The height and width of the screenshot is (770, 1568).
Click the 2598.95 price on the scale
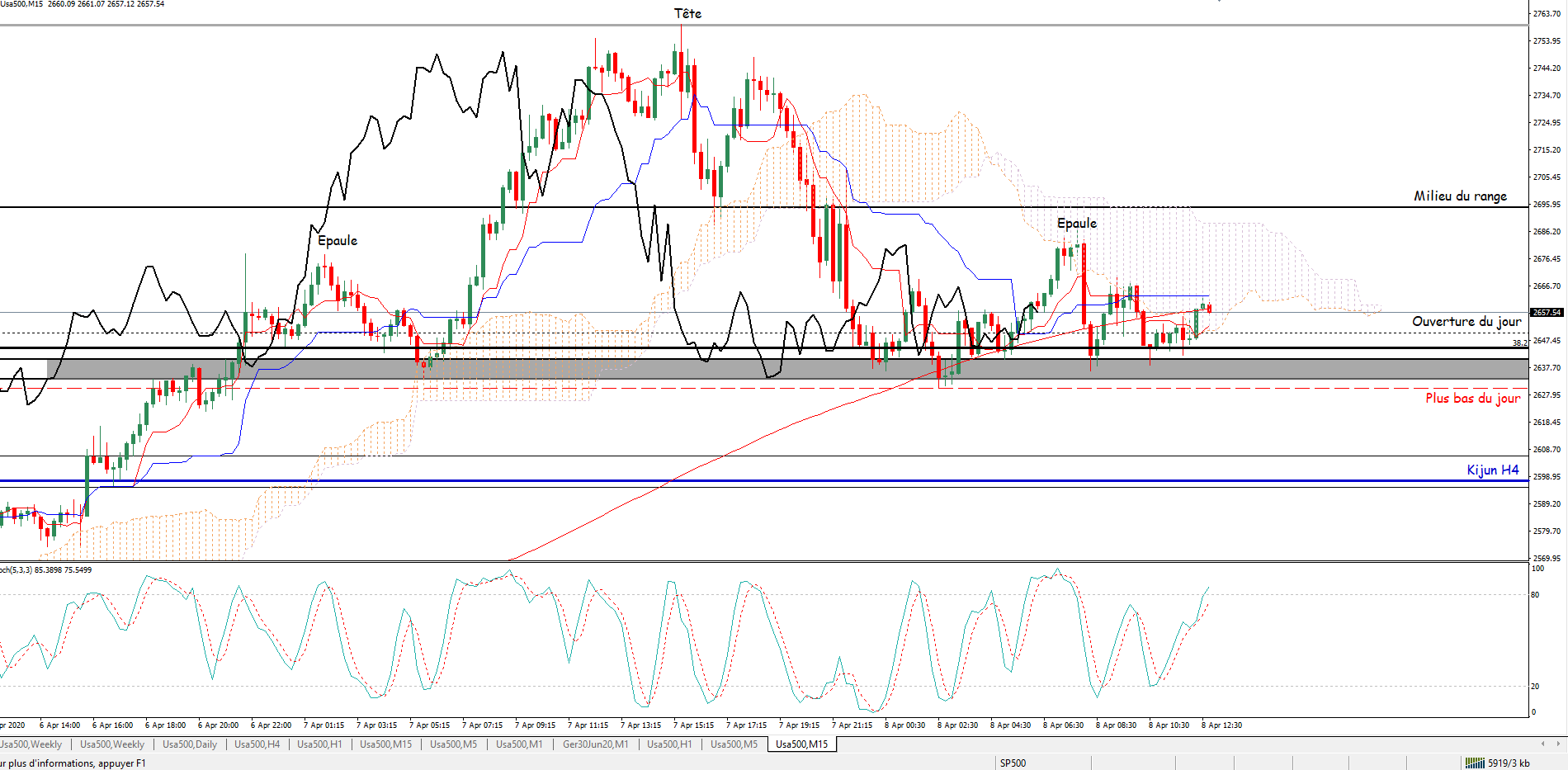coord(1547,477)
